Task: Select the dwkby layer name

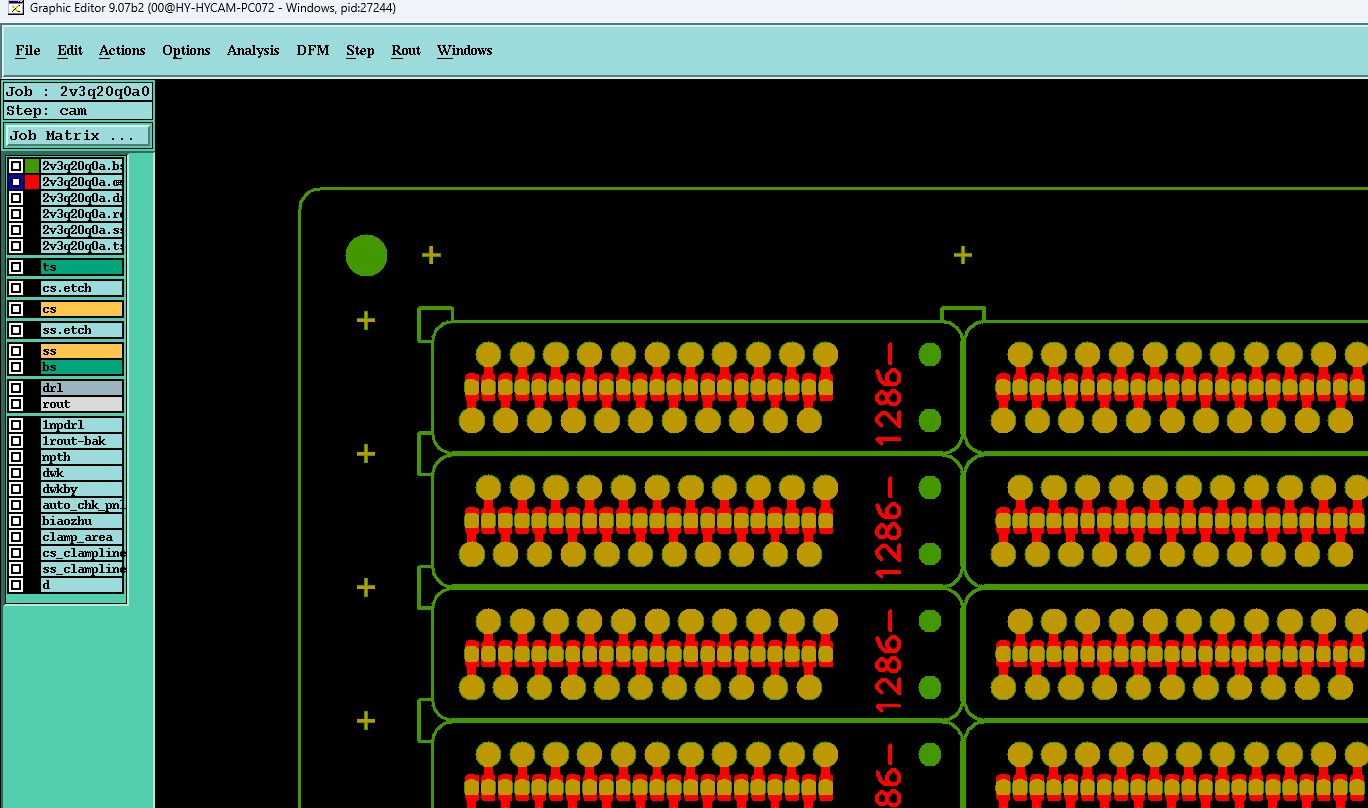Action: (x=82, y=489)
